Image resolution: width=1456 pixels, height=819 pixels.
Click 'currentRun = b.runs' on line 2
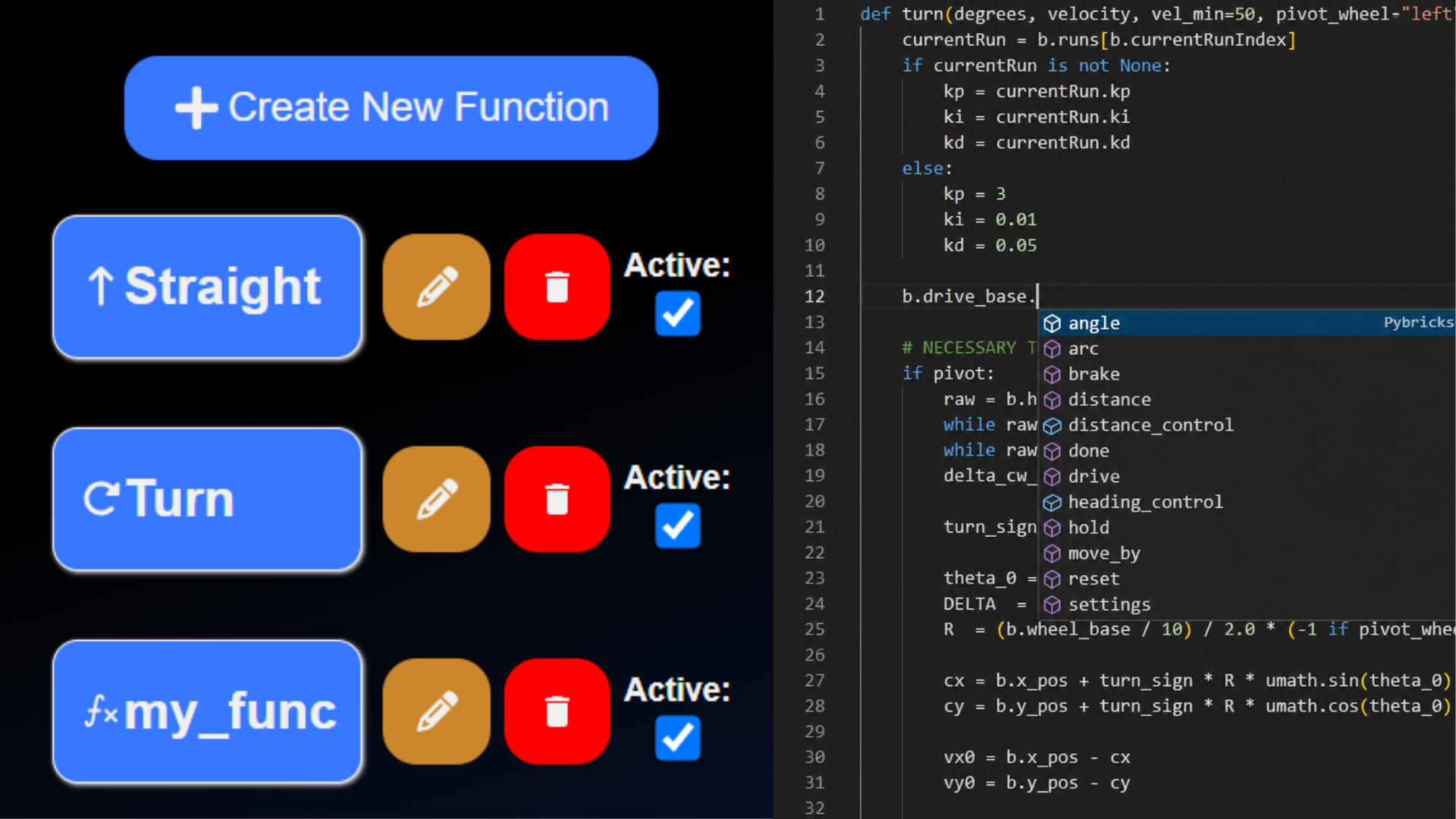[x=1099, y=40]
